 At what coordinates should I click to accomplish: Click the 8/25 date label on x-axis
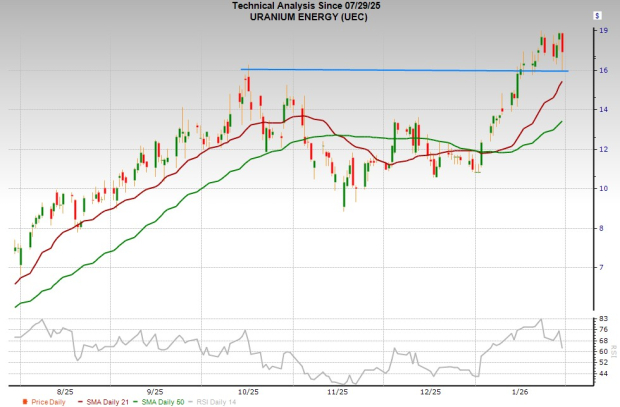tap(65, 392)
